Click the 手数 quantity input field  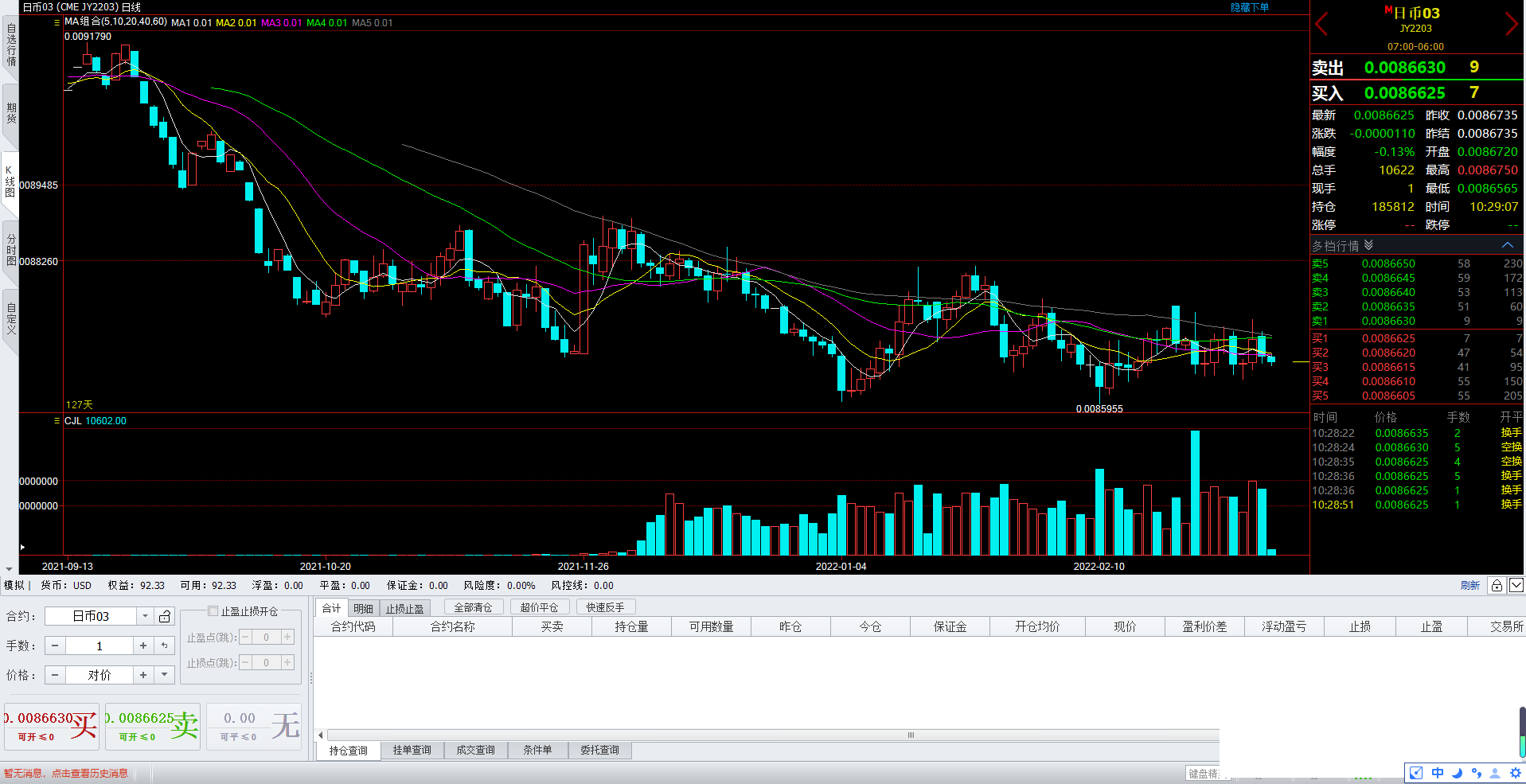[100, 646]
